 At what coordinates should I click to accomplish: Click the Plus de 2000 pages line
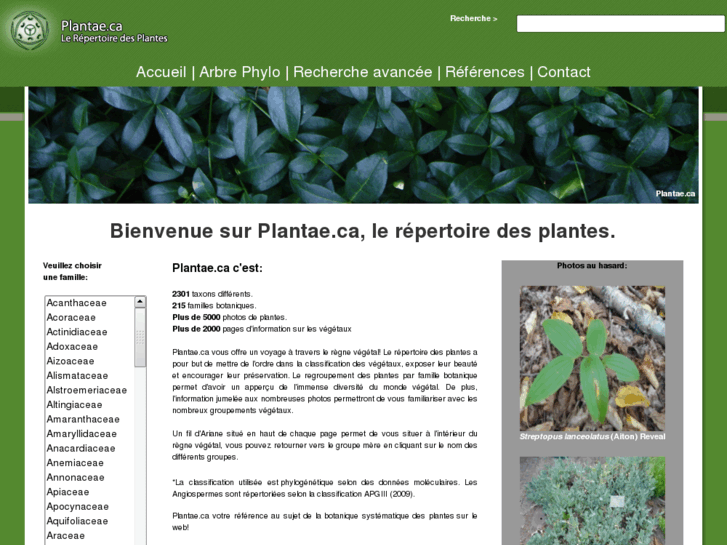[x=262, y=329]
